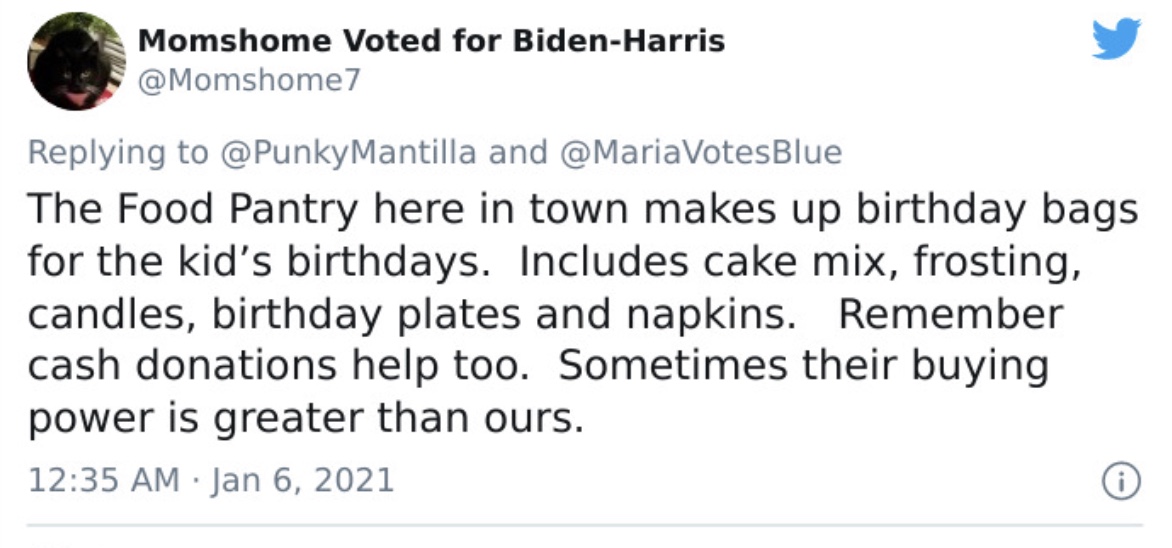Click "Sometimes their buying" text

pyautogui.click(x=804, y=366)
